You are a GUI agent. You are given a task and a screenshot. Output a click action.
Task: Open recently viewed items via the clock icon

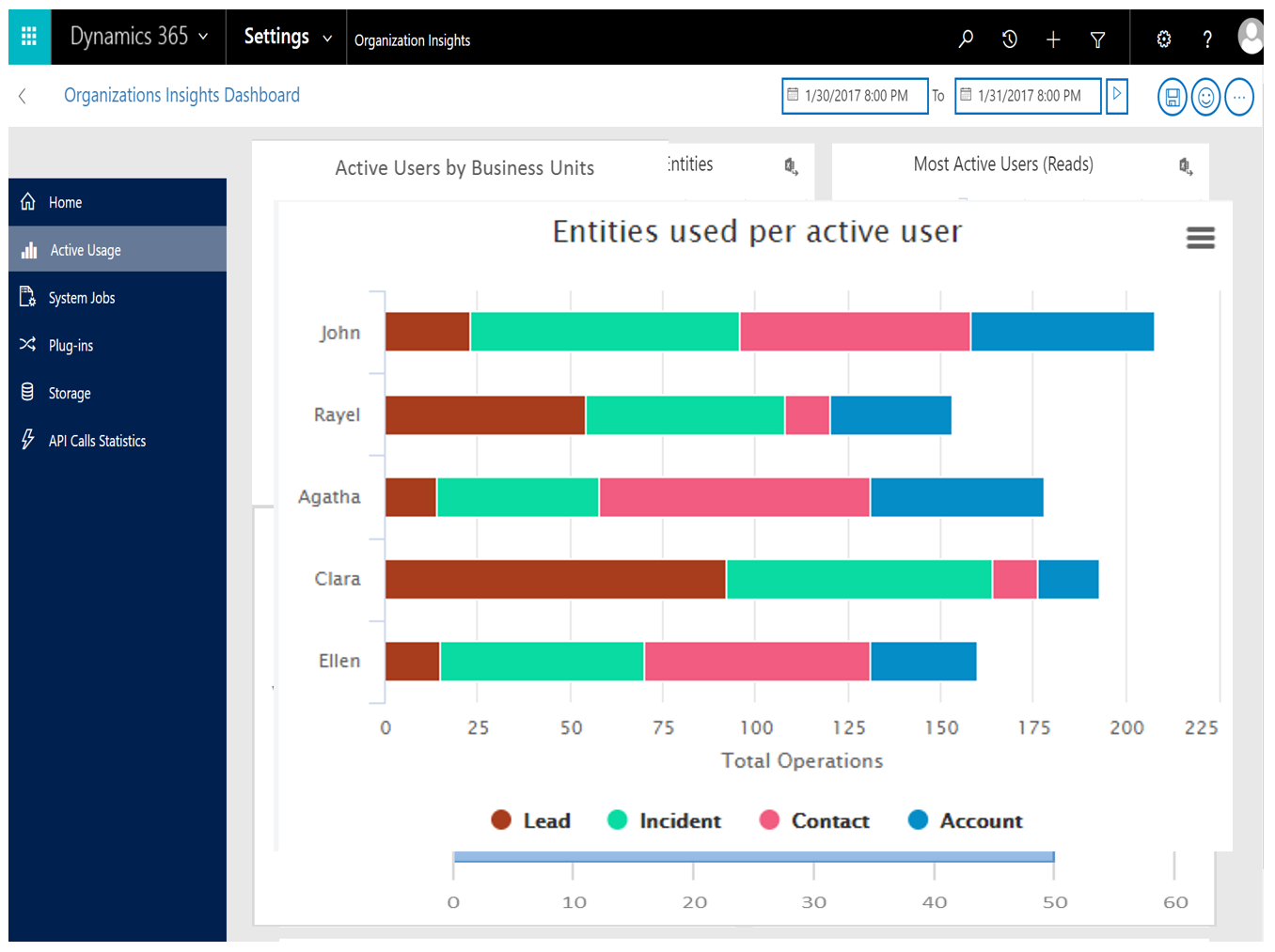tap(1009, 39)
